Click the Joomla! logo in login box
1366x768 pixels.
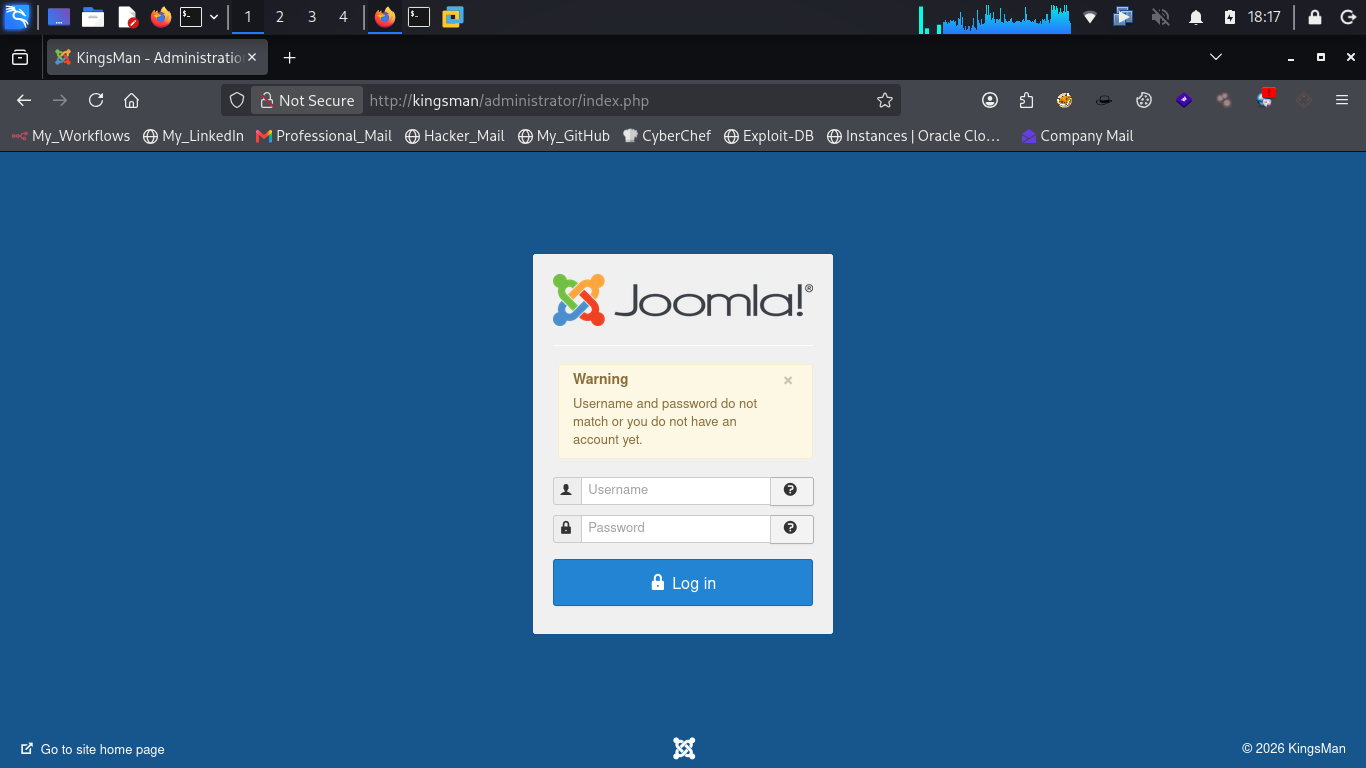(x=683, y=300)
